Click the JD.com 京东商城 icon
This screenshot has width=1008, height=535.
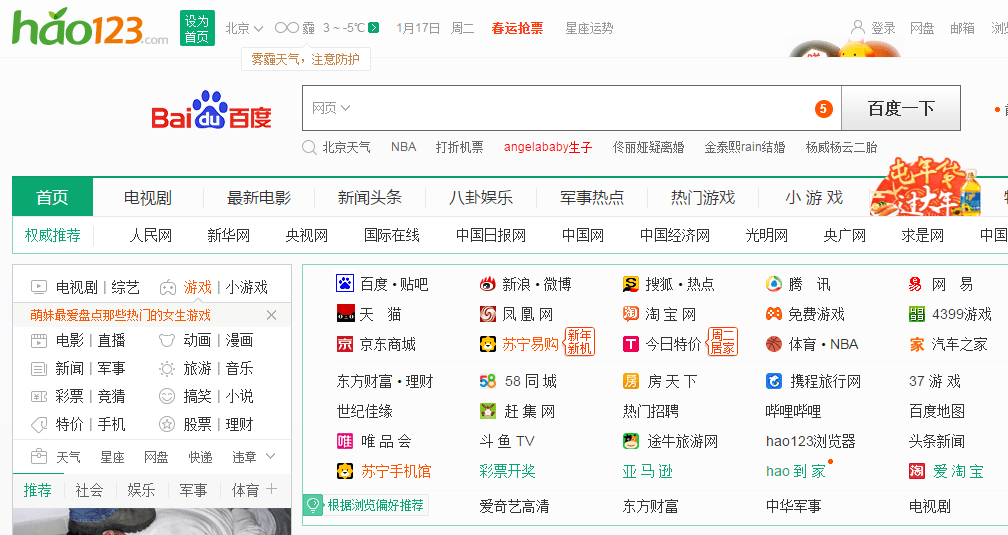point(345,344)
